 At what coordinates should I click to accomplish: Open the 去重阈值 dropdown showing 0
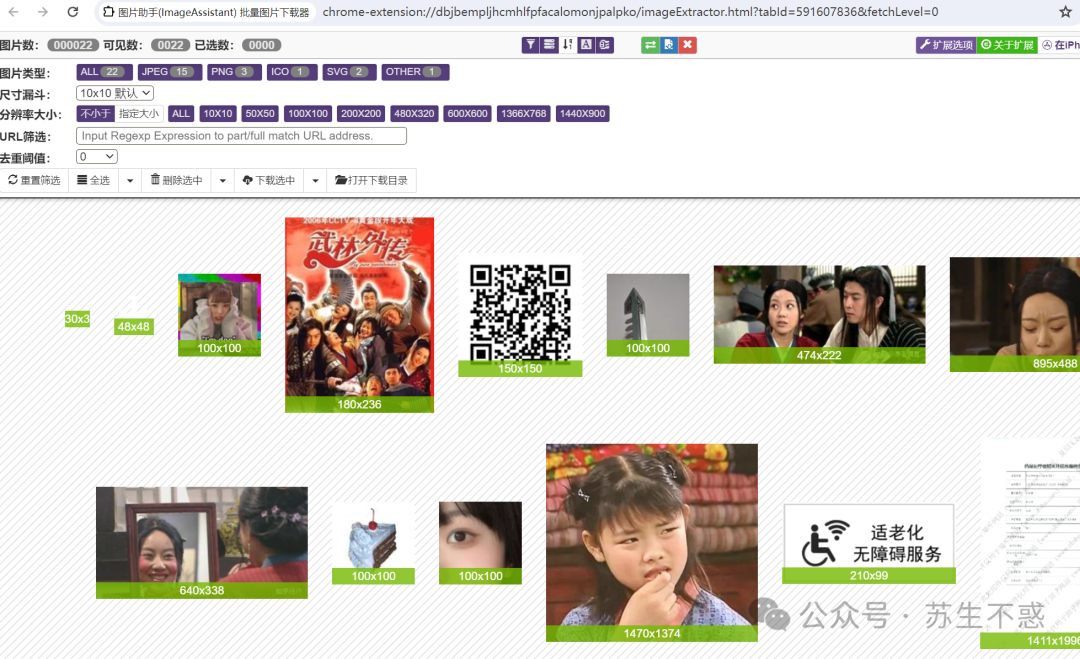pyautogui.click(x=96, y=157)
